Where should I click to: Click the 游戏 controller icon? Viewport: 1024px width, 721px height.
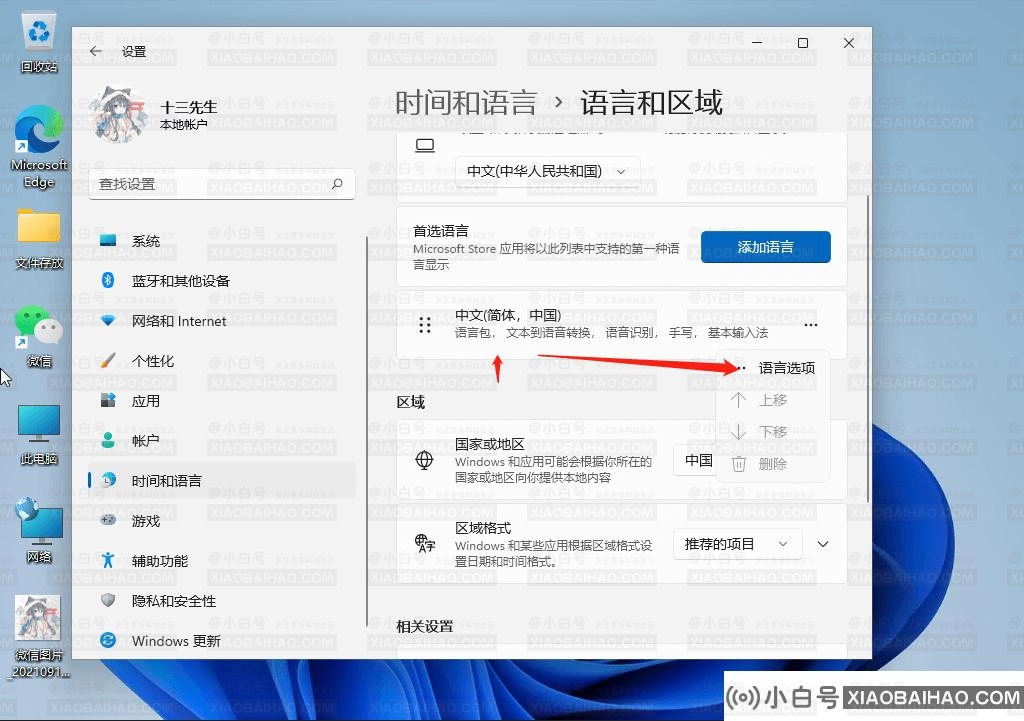click(108, 520)
